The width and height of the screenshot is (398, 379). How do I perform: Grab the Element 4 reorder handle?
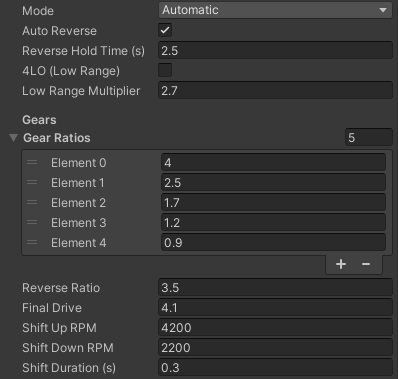point(32,242)
